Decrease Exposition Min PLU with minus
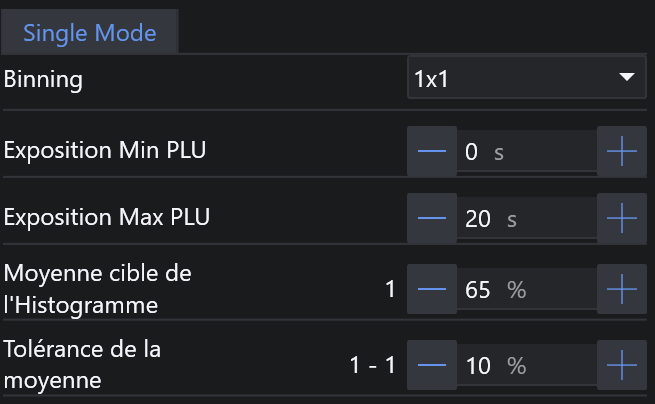Screen dimensions: 655x404 pos(432,152)
